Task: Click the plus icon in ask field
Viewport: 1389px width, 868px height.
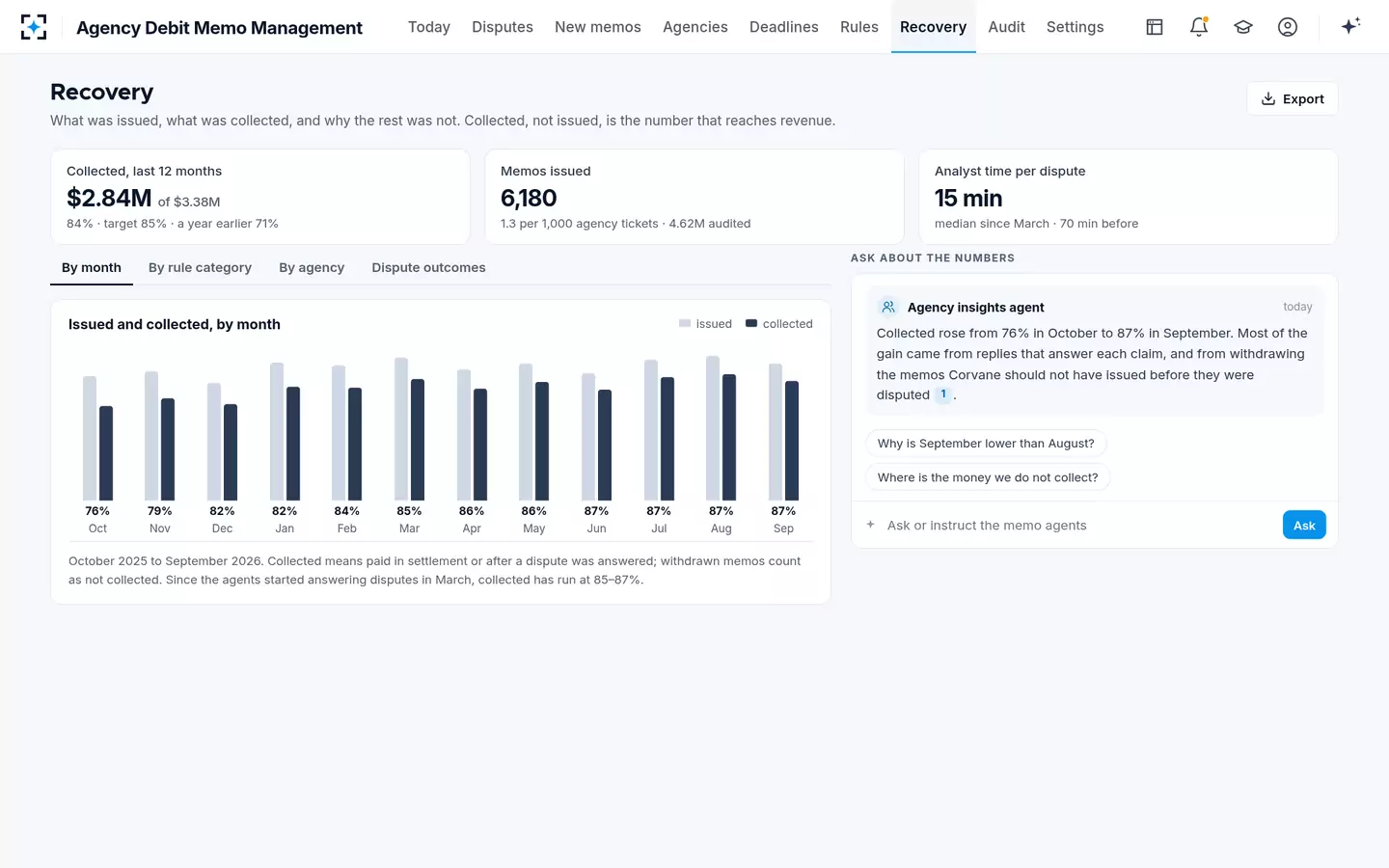Action: [x=870, y=525]
